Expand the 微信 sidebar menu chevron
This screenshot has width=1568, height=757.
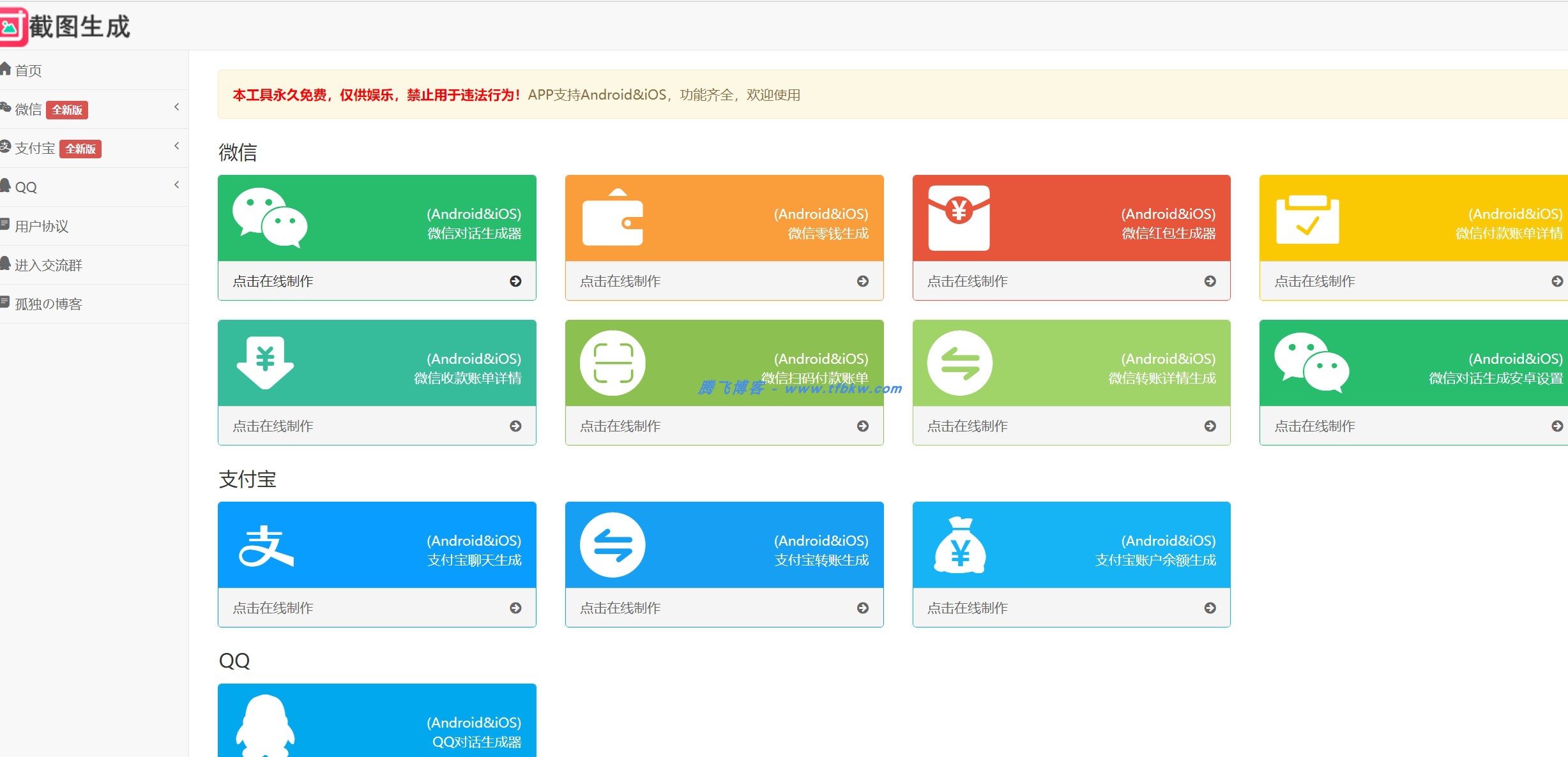point(176,107)
